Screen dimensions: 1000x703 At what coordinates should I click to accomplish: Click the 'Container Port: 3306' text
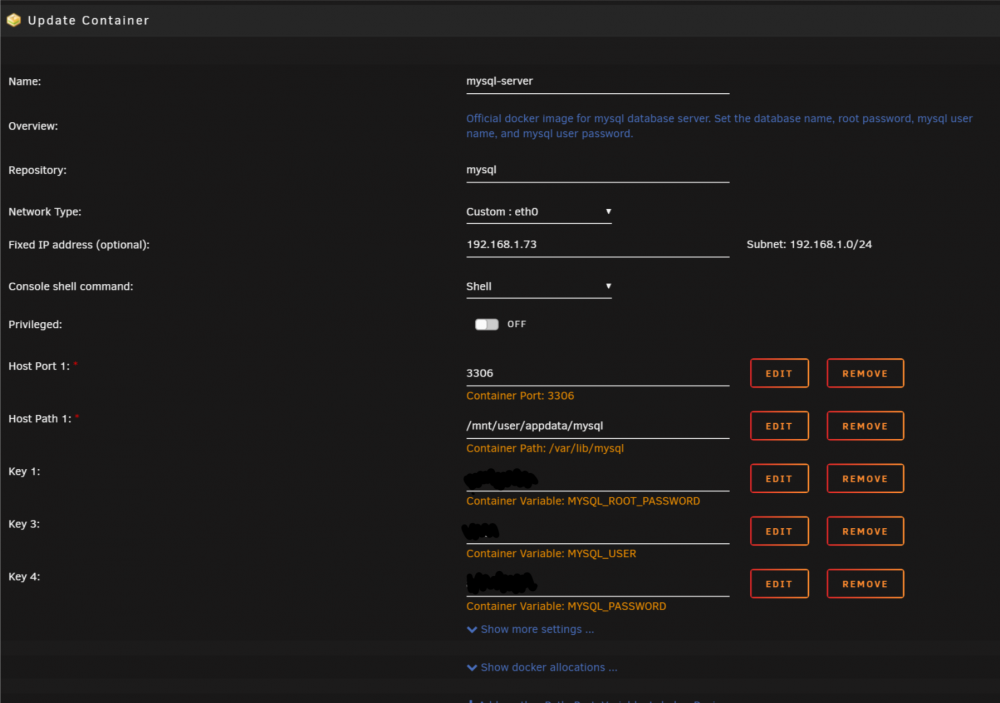point(520,396)
